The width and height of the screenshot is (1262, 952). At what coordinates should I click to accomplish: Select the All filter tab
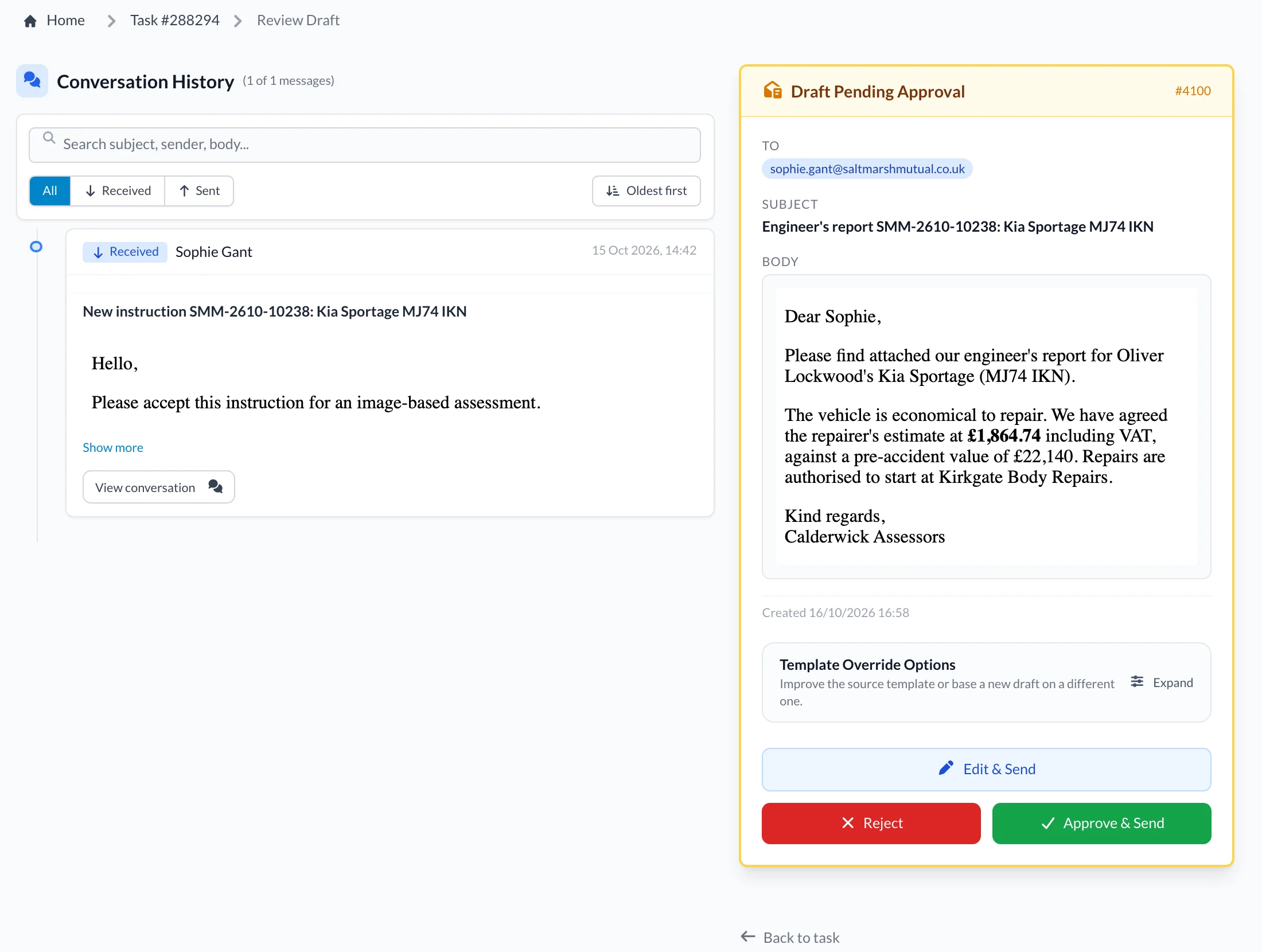pos(50,191)
